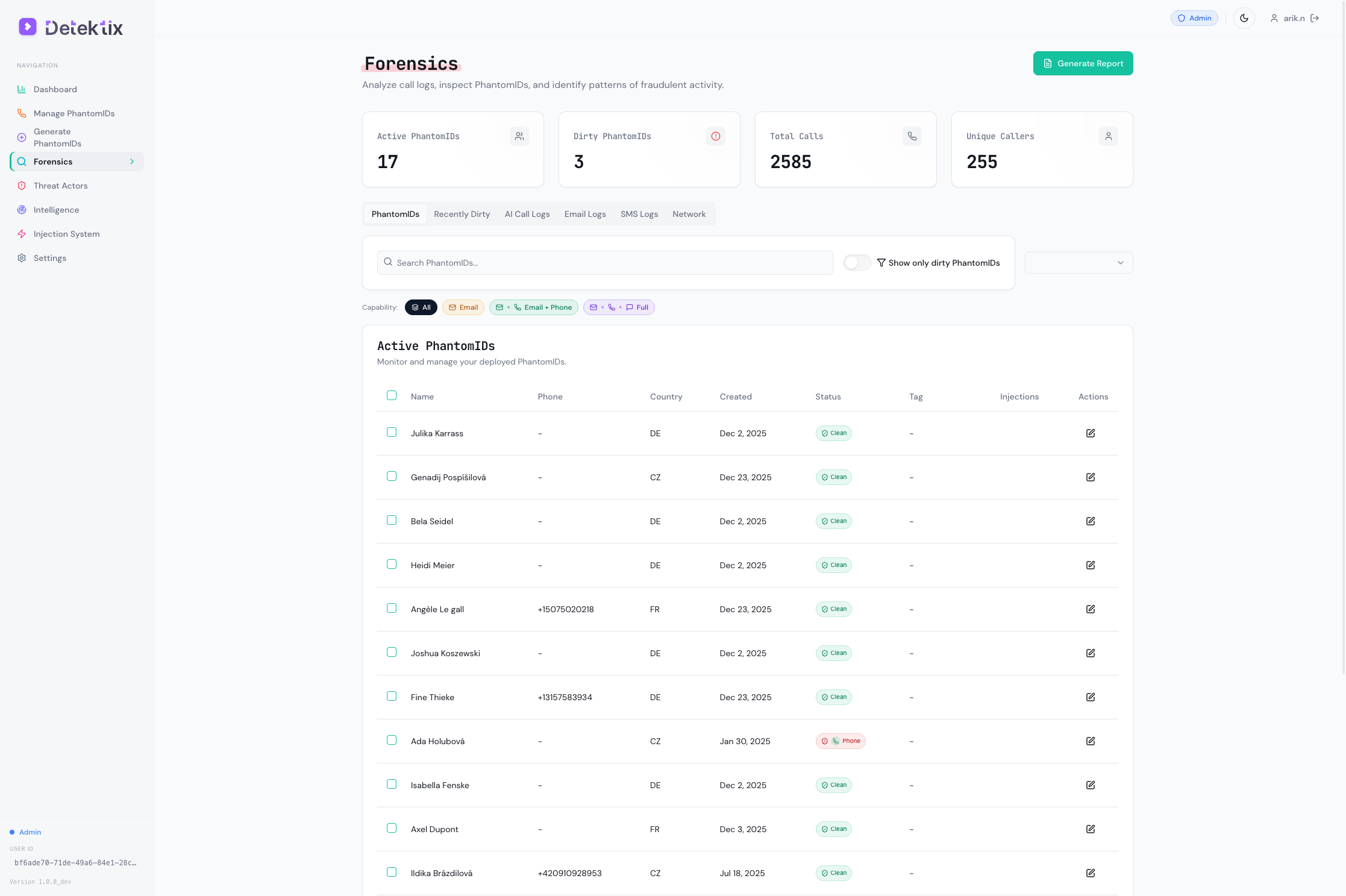Toggle dark mode moon icon
The width and height of the screenshot is (1346, 896).
pyautogui.click(x=1244, y=18)
